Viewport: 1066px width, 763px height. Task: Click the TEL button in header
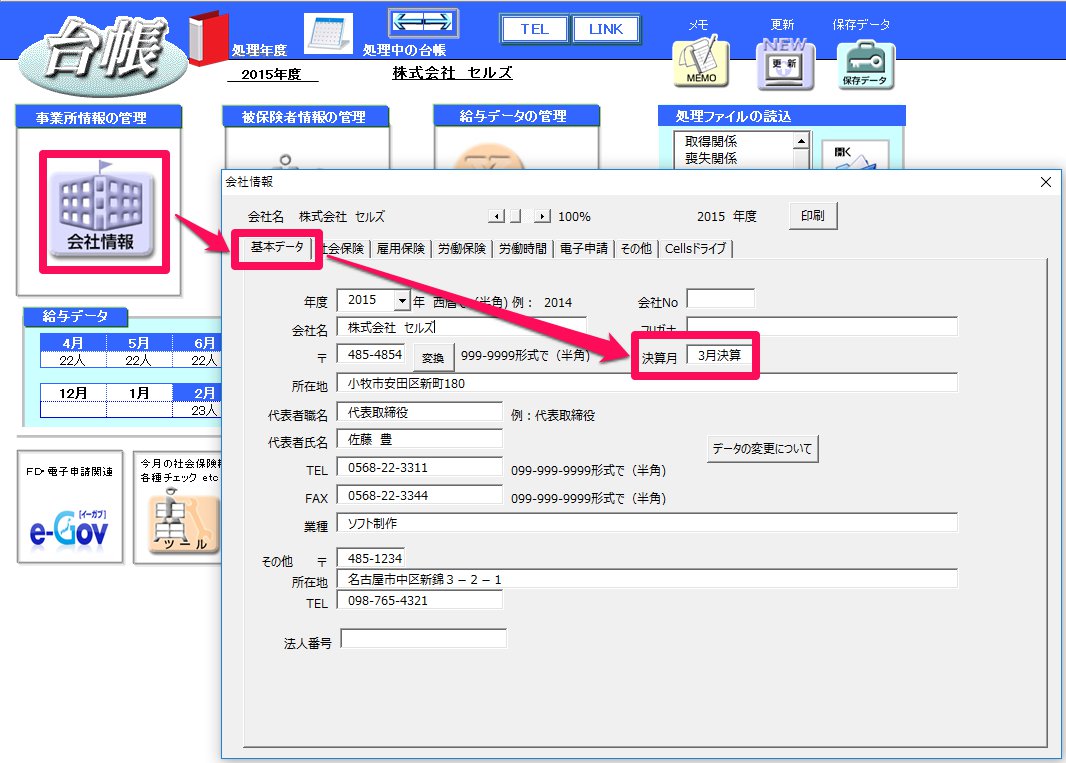[534, 29]
